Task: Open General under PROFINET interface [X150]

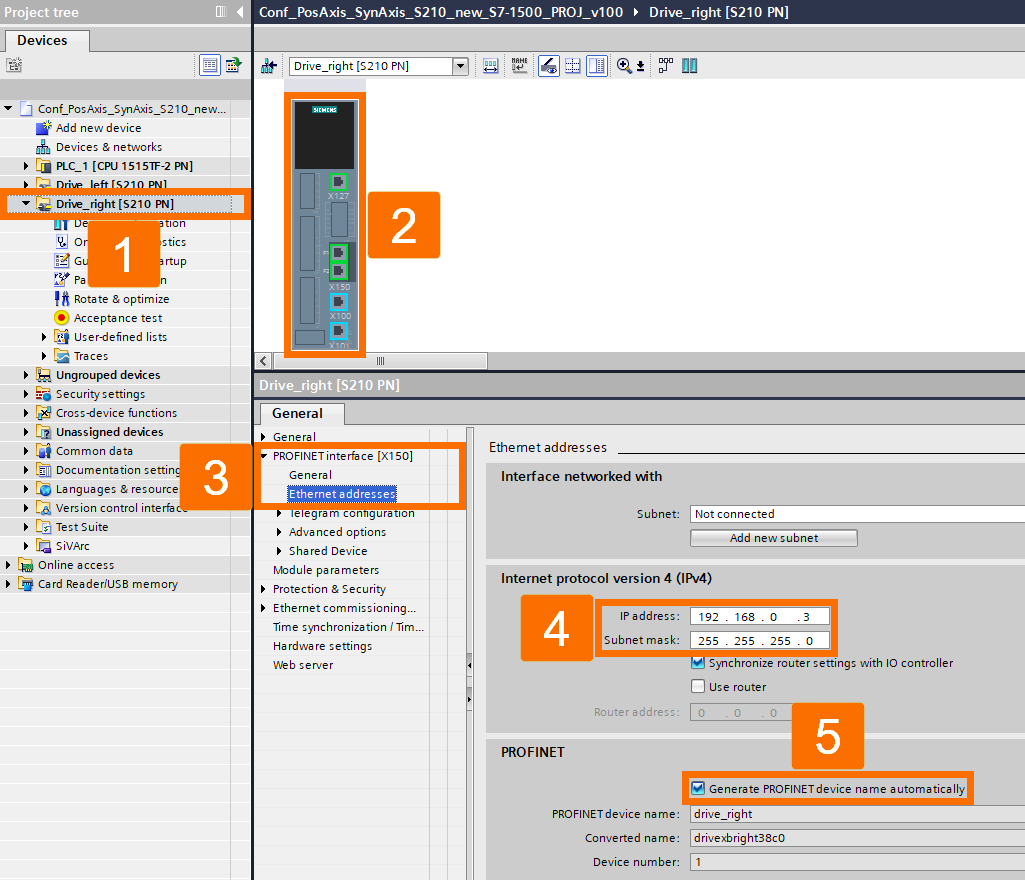Action: [311, 475]
